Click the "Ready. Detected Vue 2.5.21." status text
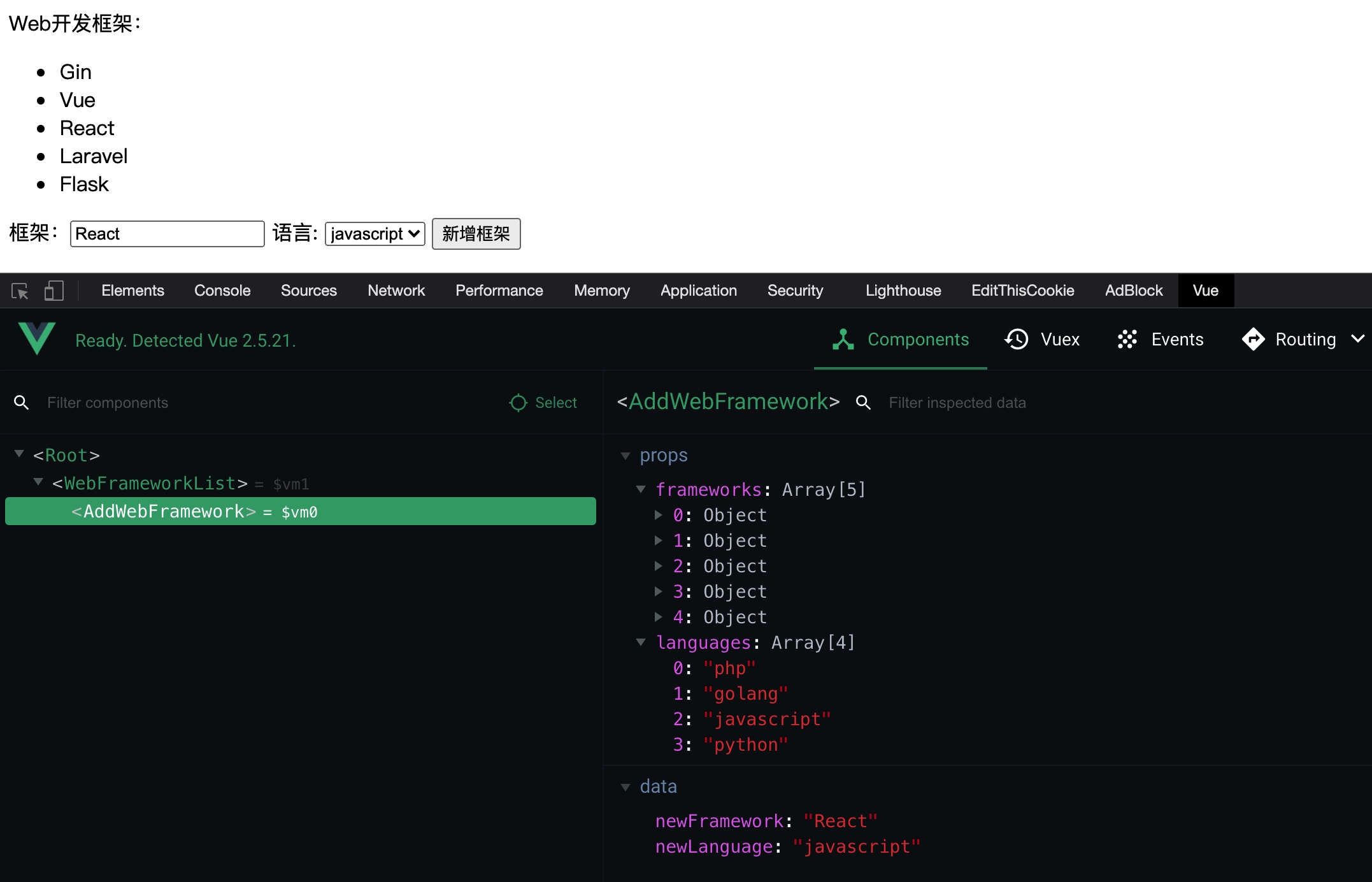Screen dimensions: 1372x882 185,340
